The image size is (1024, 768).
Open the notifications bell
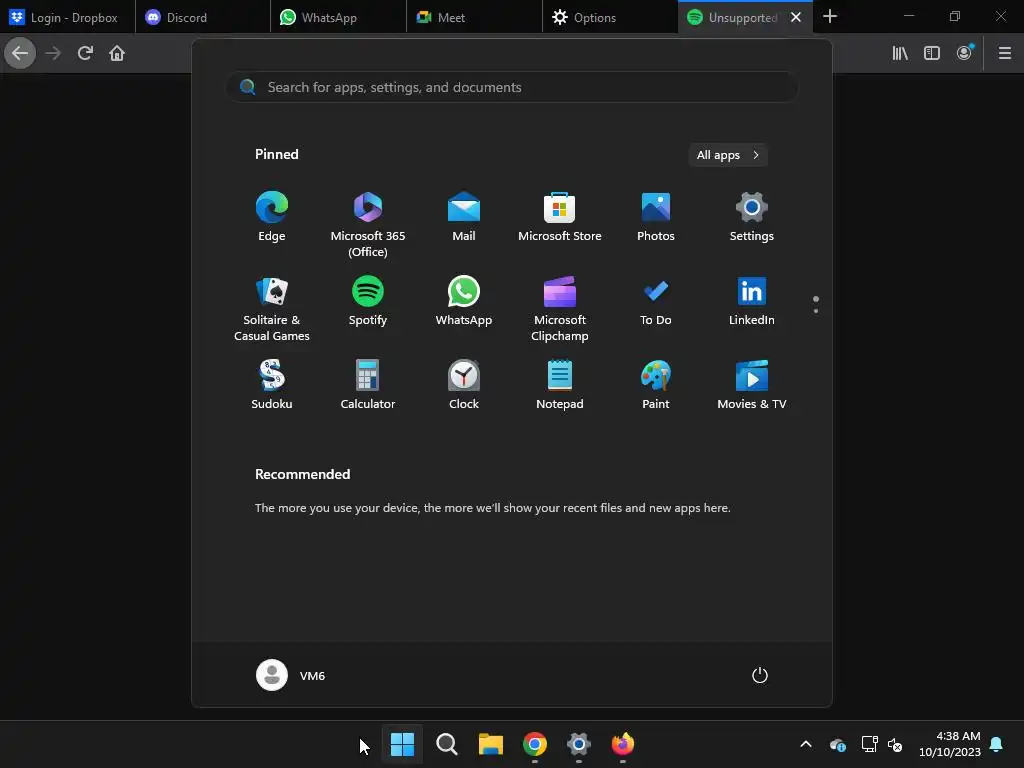997,744
